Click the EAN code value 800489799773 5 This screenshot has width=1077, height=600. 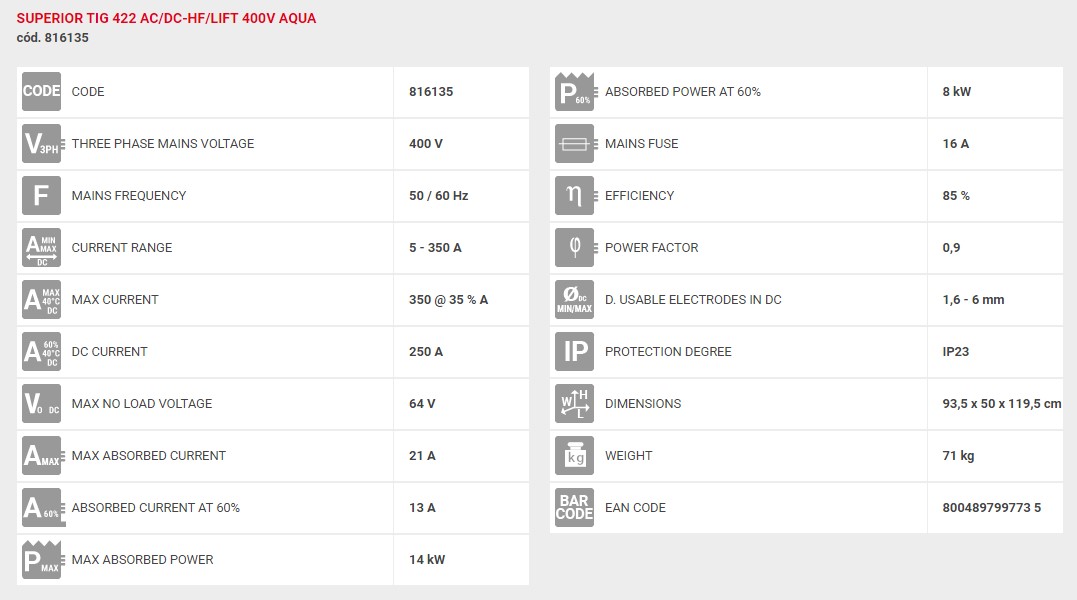pos(991,507)
